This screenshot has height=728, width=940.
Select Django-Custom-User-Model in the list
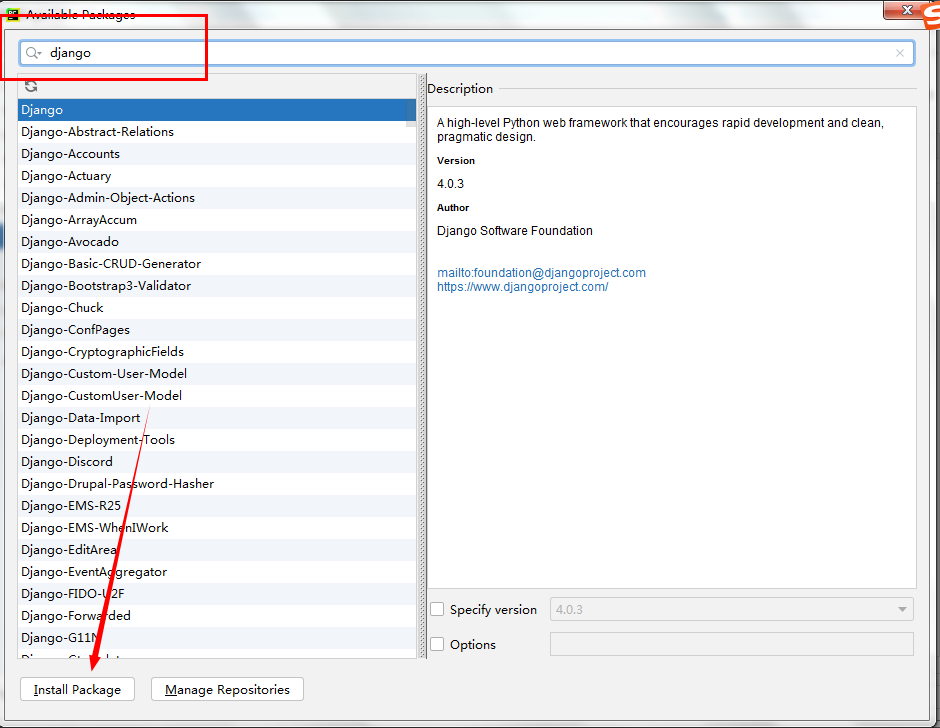pyautogui.click(x=216, y=374)
